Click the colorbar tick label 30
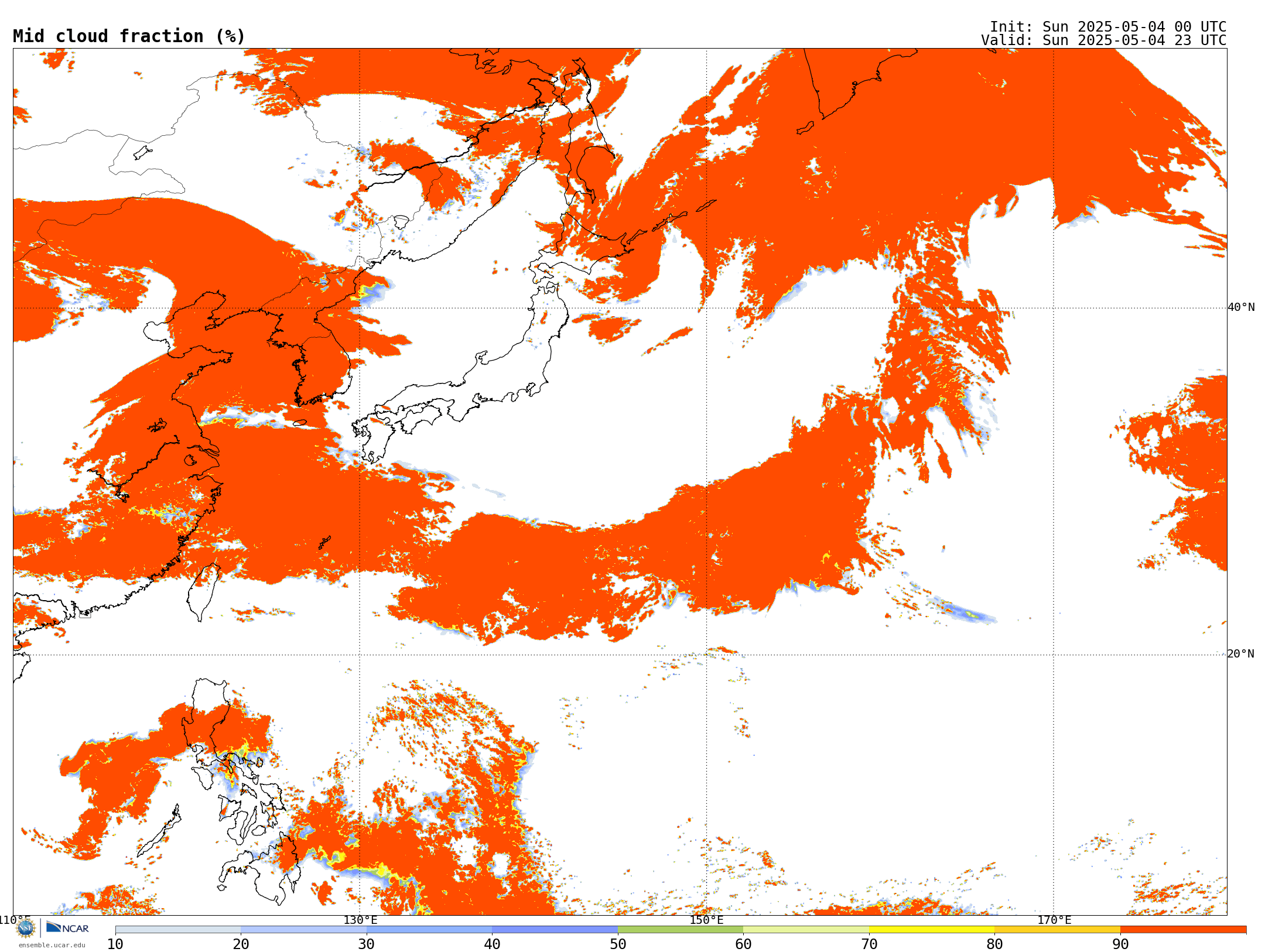1265x952 pixels. click(367, 944)
